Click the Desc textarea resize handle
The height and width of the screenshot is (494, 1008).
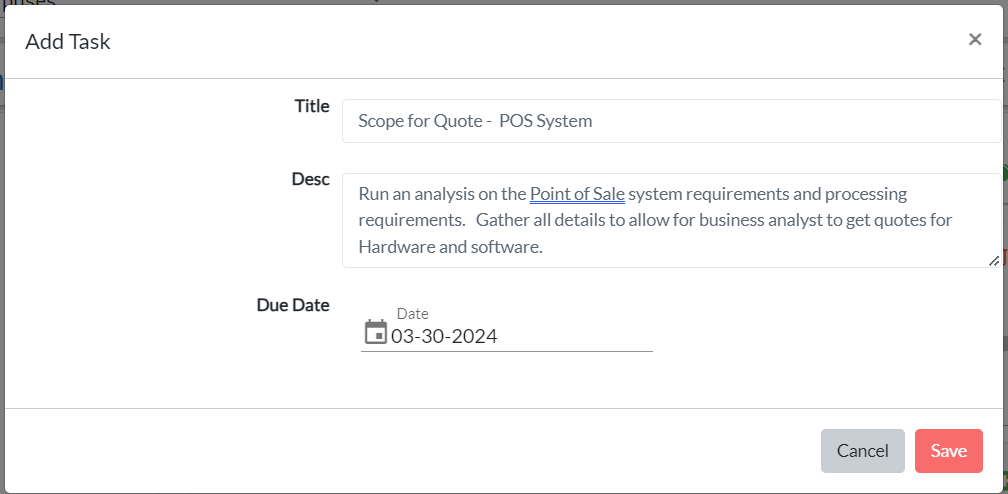993,261
